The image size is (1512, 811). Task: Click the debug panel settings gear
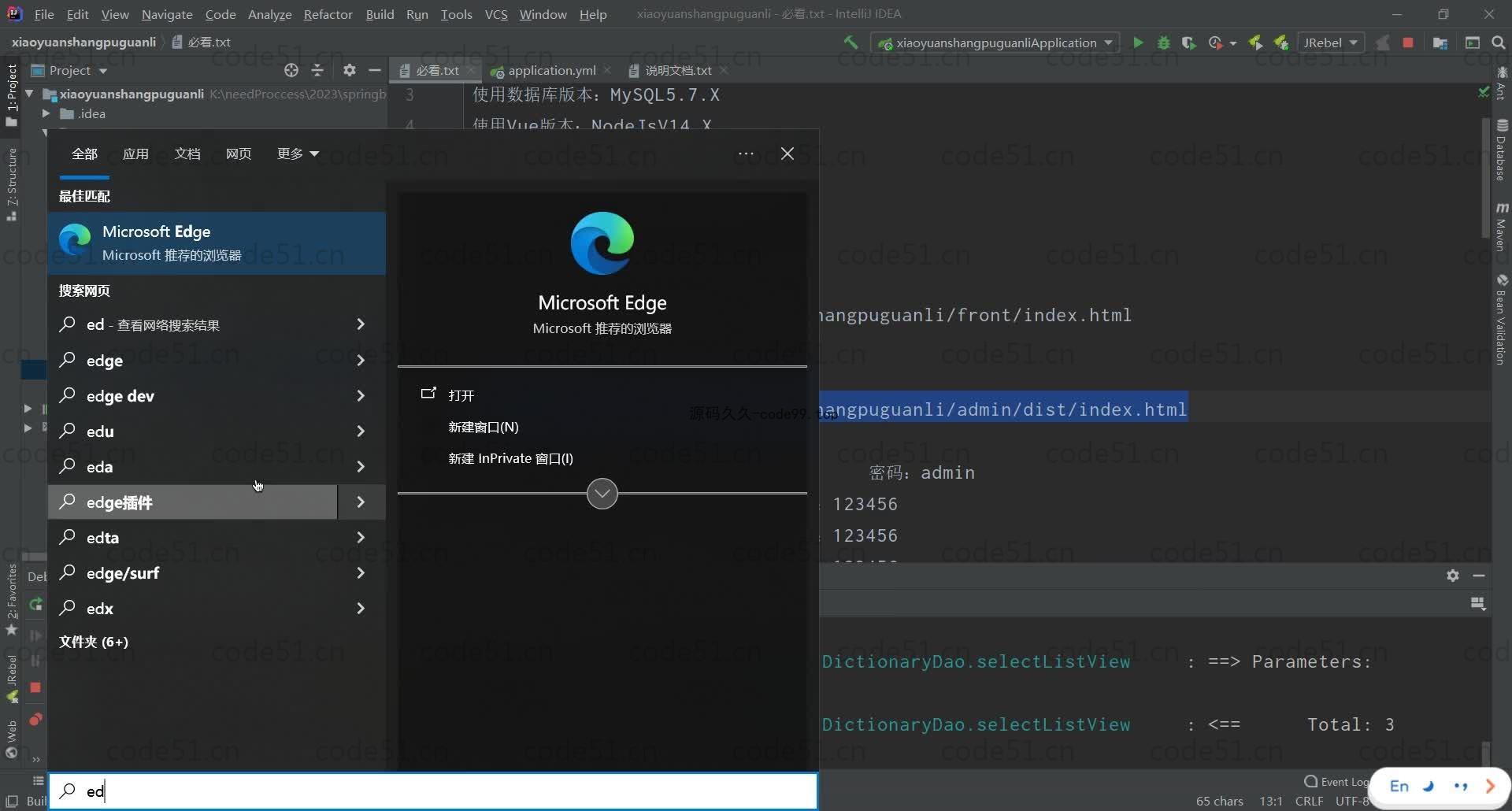pyautogui.click(x=1453, y=576)
